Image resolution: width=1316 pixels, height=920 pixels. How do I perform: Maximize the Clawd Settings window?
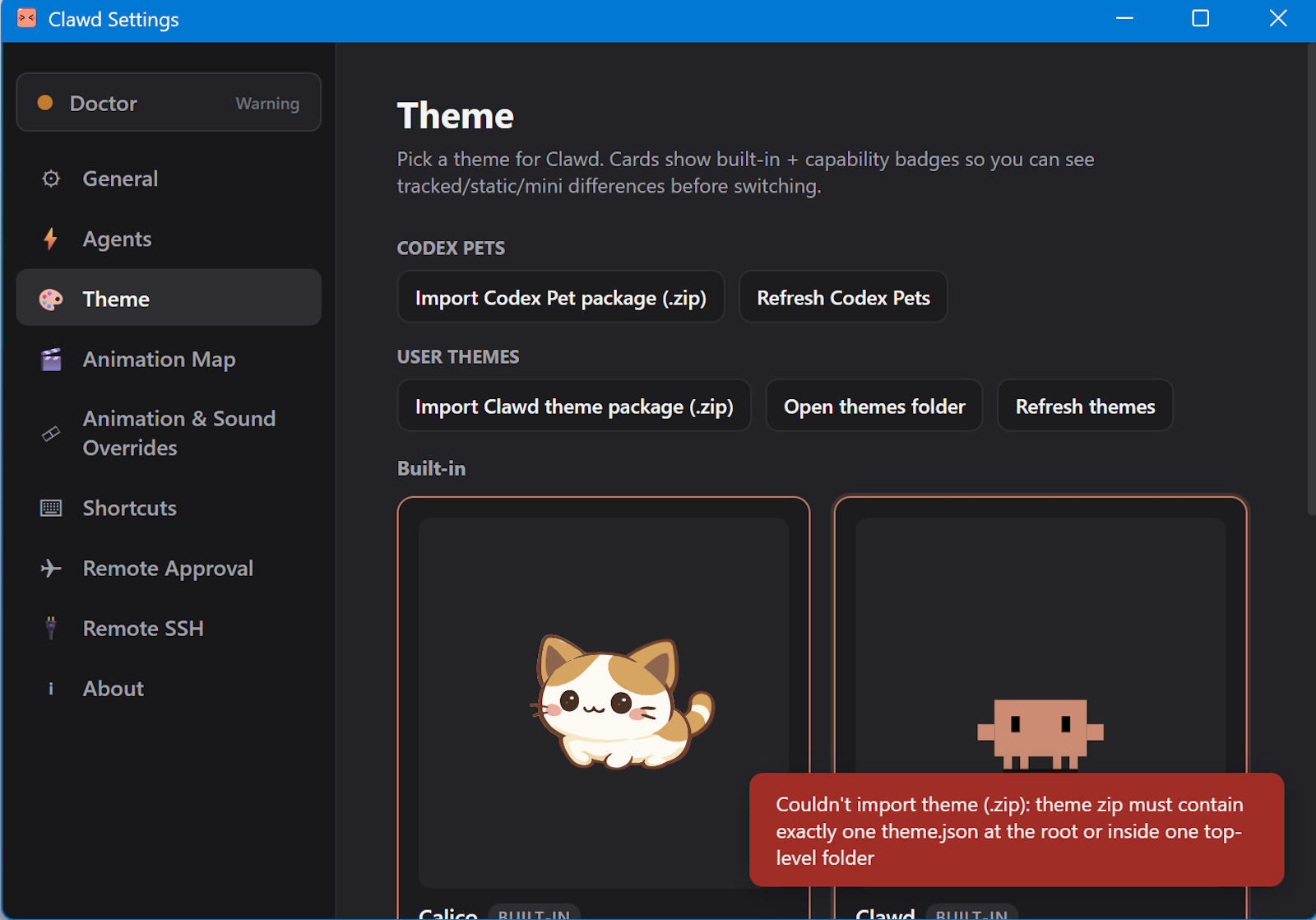(x=1201, y=18)
